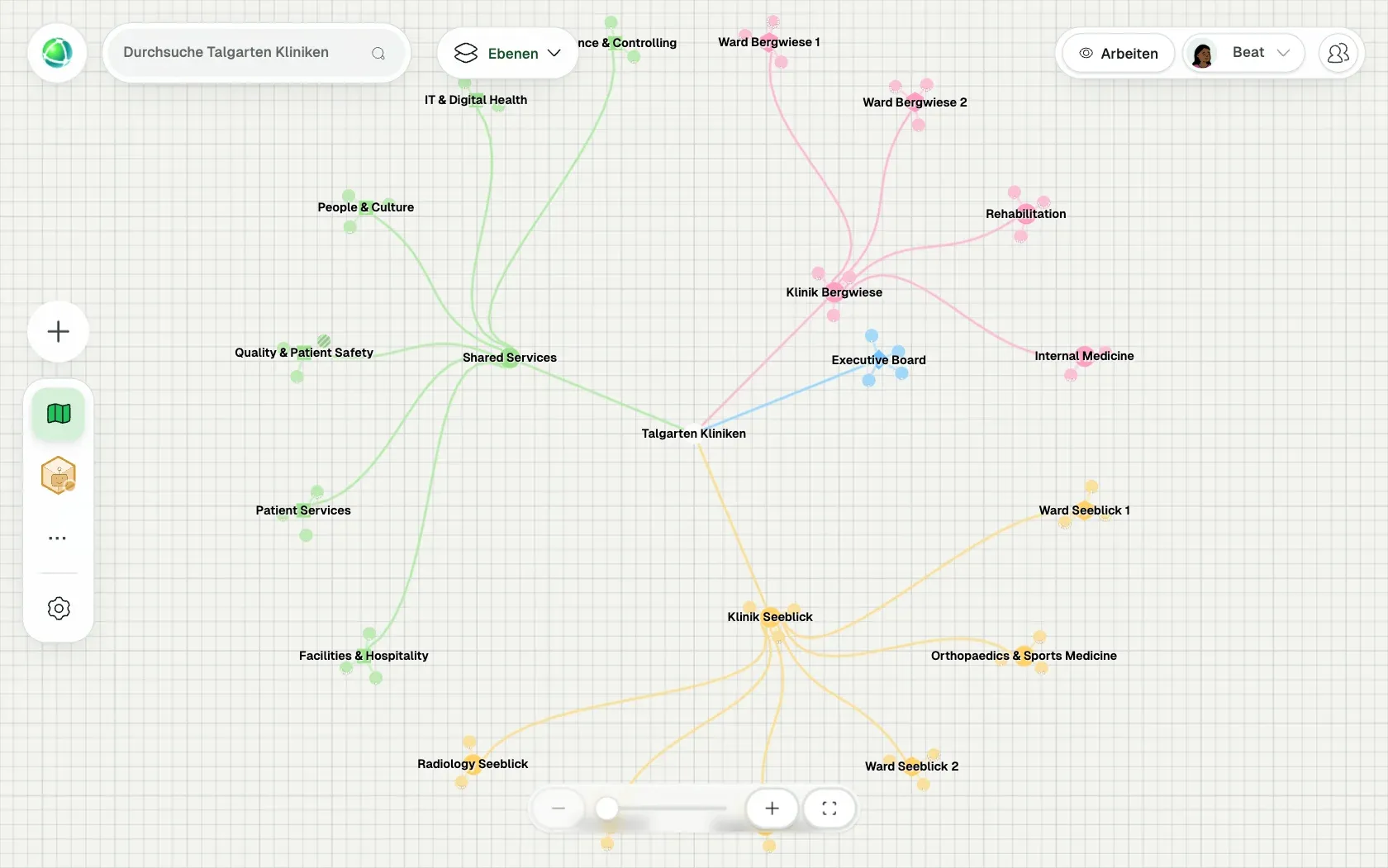Expand the Beat user dropdown chevron
Image resolution: width=1388 pixels, height=868 pixels.
[x=1283, y=53]
